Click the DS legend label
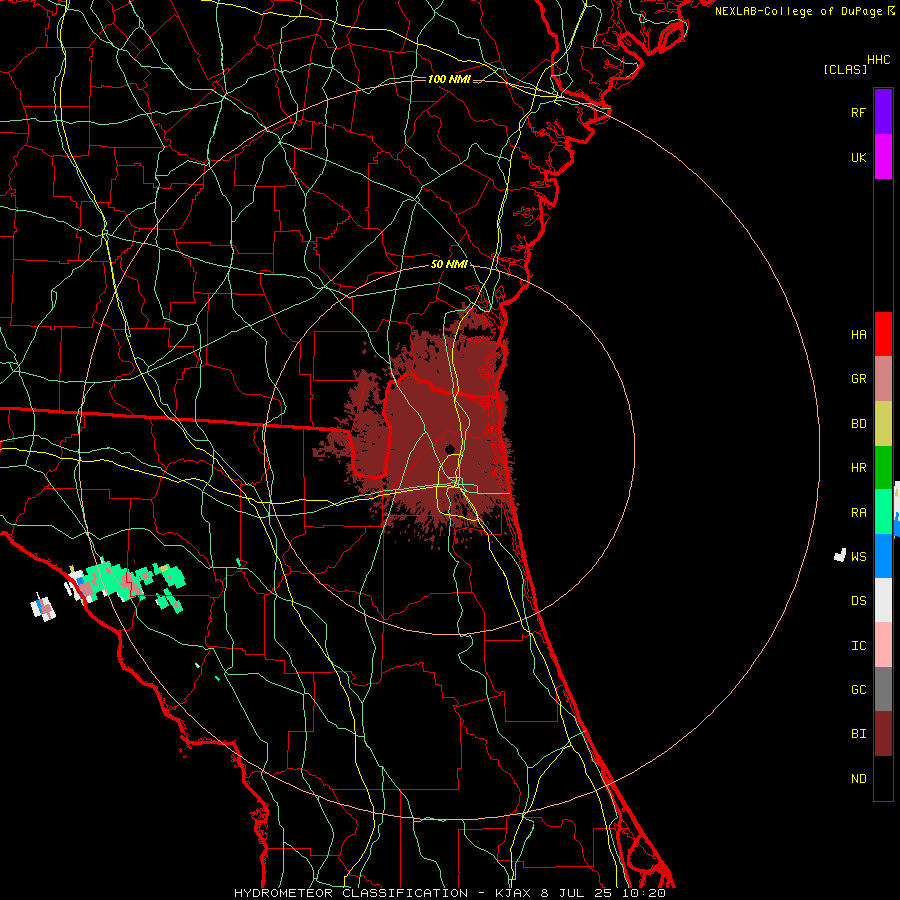Screen dimensions: 900x900 tap(858, 601)
